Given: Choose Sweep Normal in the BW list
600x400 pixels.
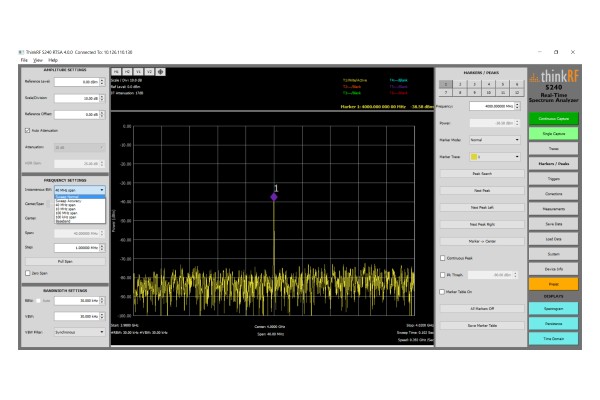Looking at the screenshot, I should 80,197.
